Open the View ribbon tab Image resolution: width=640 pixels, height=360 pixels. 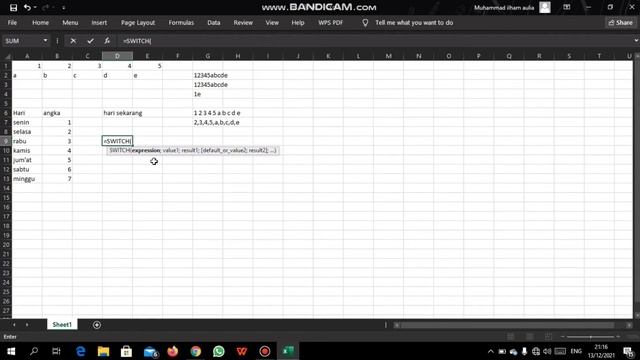(x=272, y=22)
